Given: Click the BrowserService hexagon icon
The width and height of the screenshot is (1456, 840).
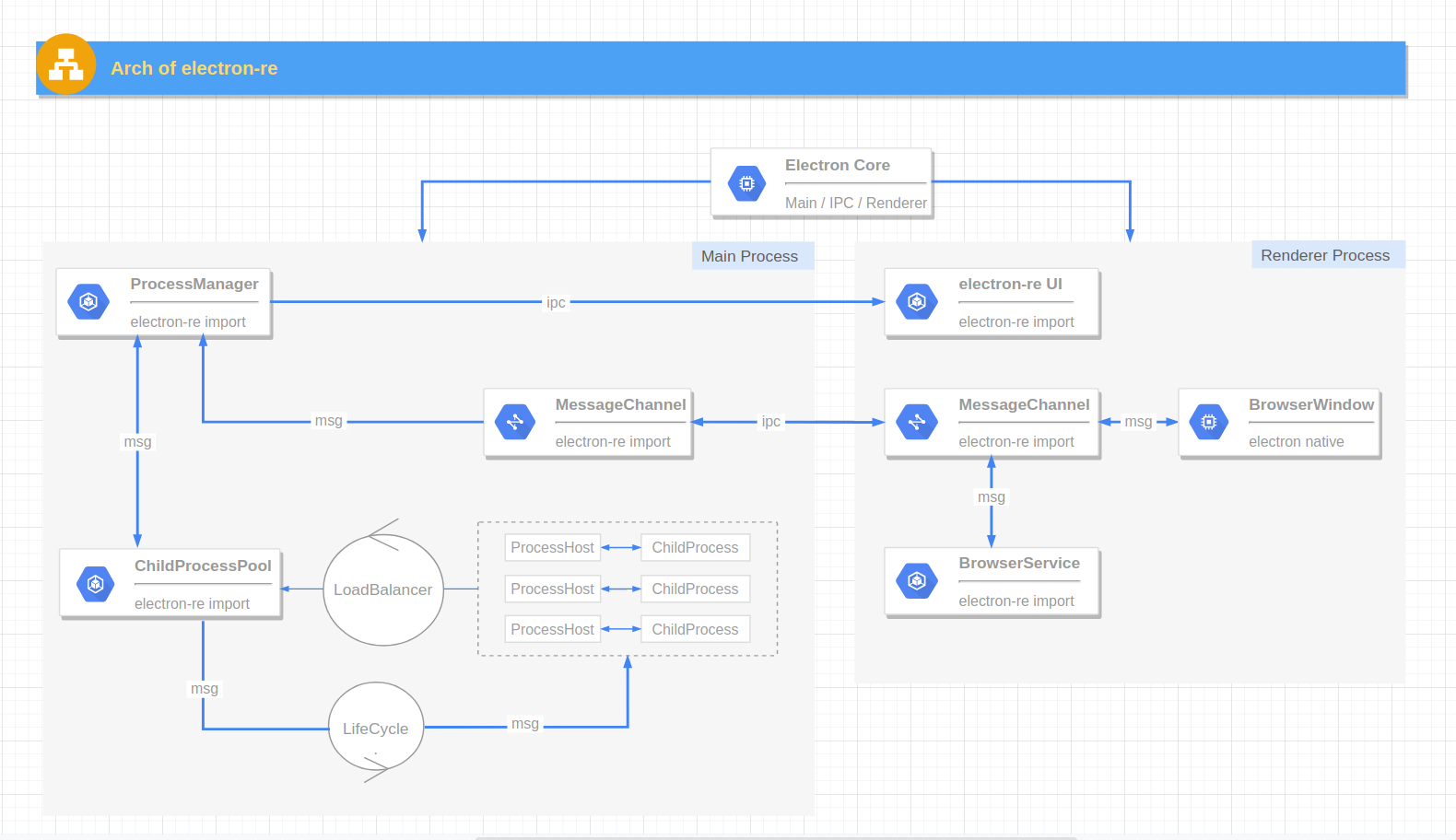Looking at the screenshot, I should pos(917,580).
